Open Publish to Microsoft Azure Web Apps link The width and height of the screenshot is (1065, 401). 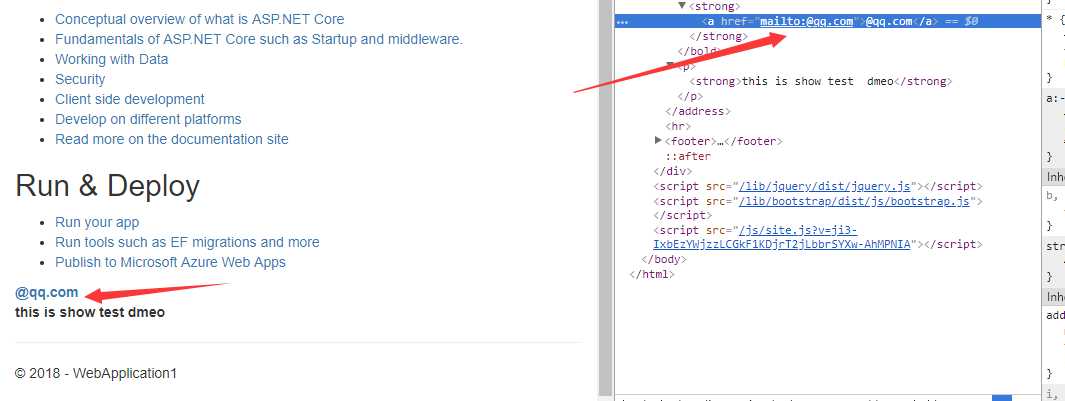point(170,262)
